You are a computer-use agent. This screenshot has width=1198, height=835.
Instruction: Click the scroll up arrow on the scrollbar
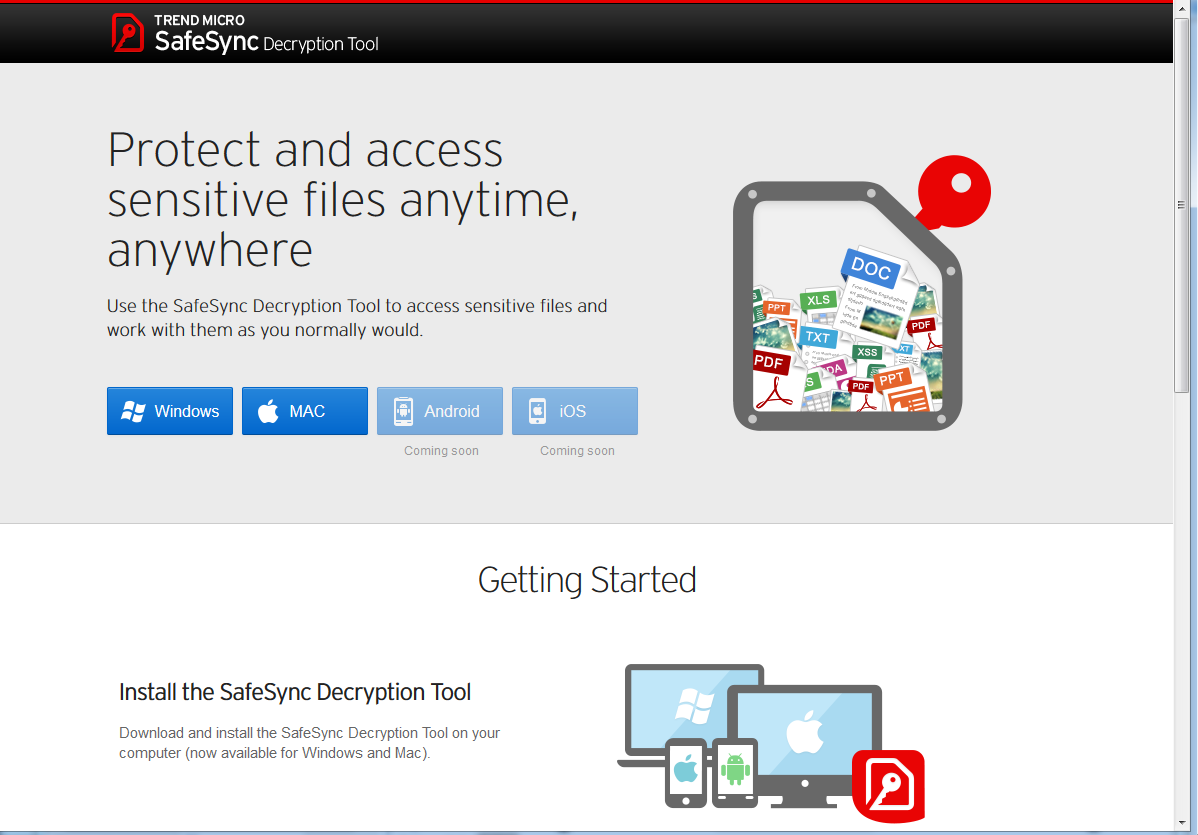coord(1184,10)
